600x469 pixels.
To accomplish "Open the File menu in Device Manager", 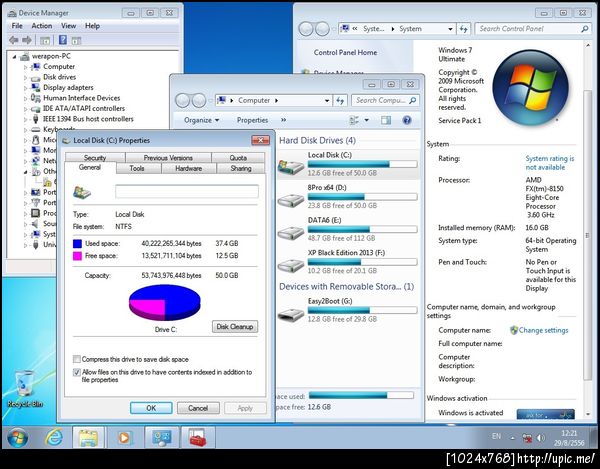I will 17,26.
